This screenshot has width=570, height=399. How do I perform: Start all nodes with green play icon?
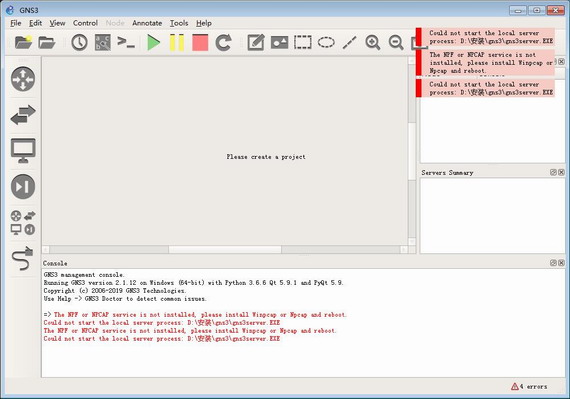coord(153,43)
